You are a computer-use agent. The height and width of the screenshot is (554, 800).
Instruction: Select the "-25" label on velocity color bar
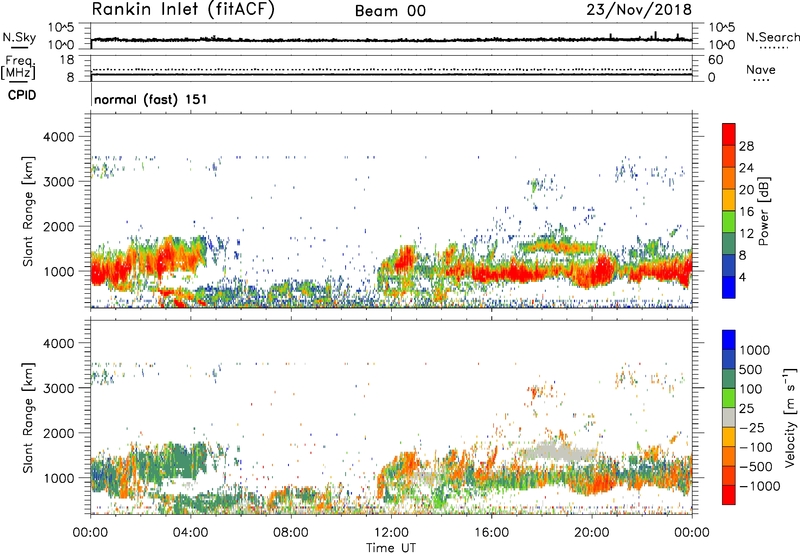tap(751, 427)
